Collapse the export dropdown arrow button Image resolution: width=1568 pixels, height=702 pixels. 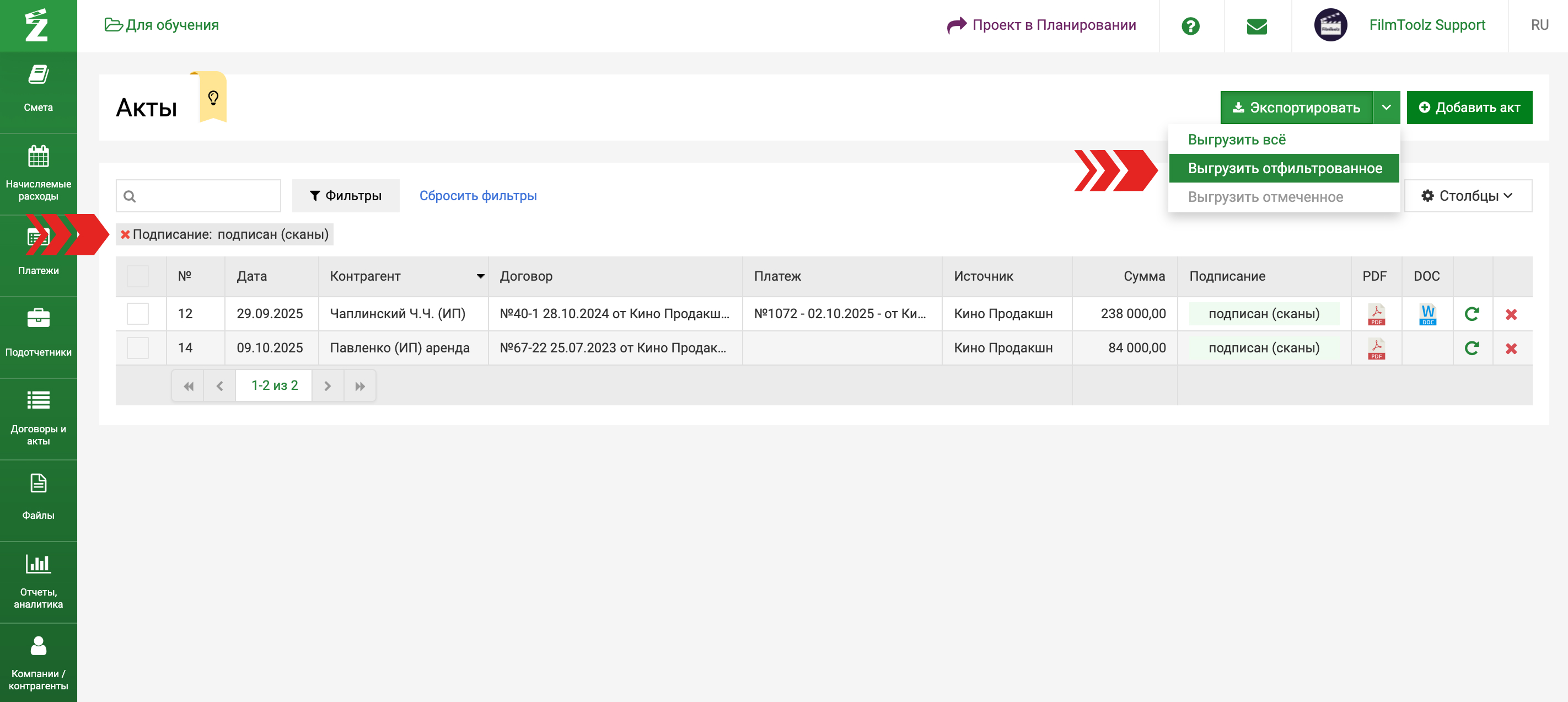[1386, 108]
